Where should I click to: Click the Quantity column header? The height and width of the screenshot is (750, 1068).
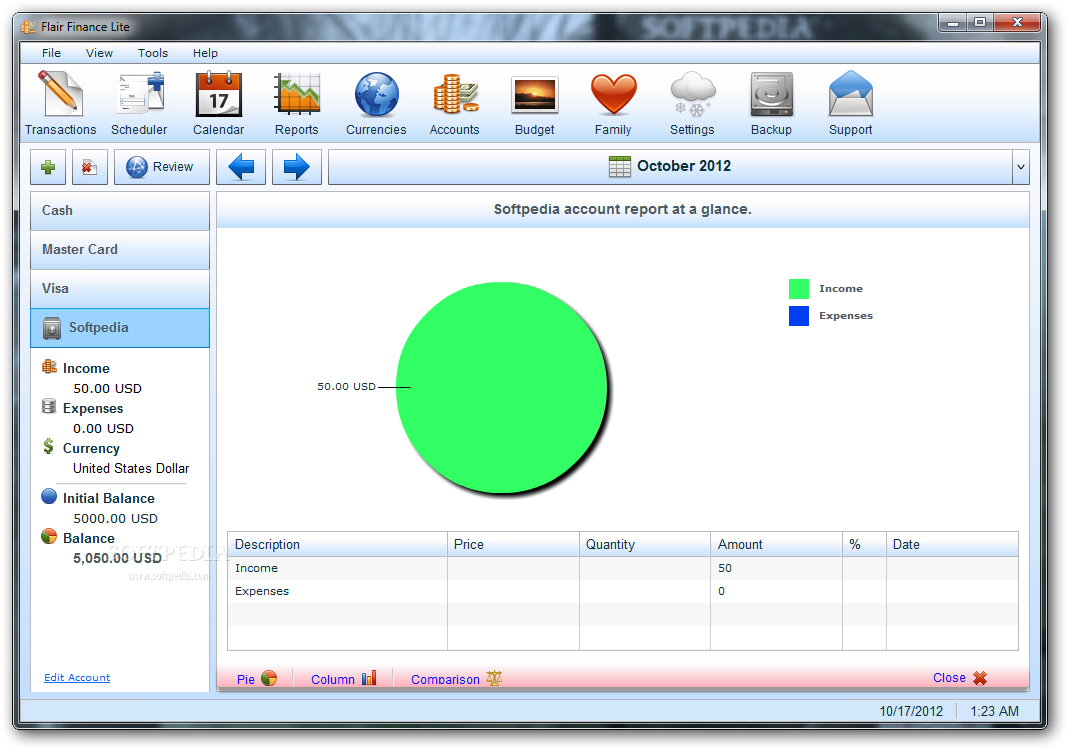point(644,544)
